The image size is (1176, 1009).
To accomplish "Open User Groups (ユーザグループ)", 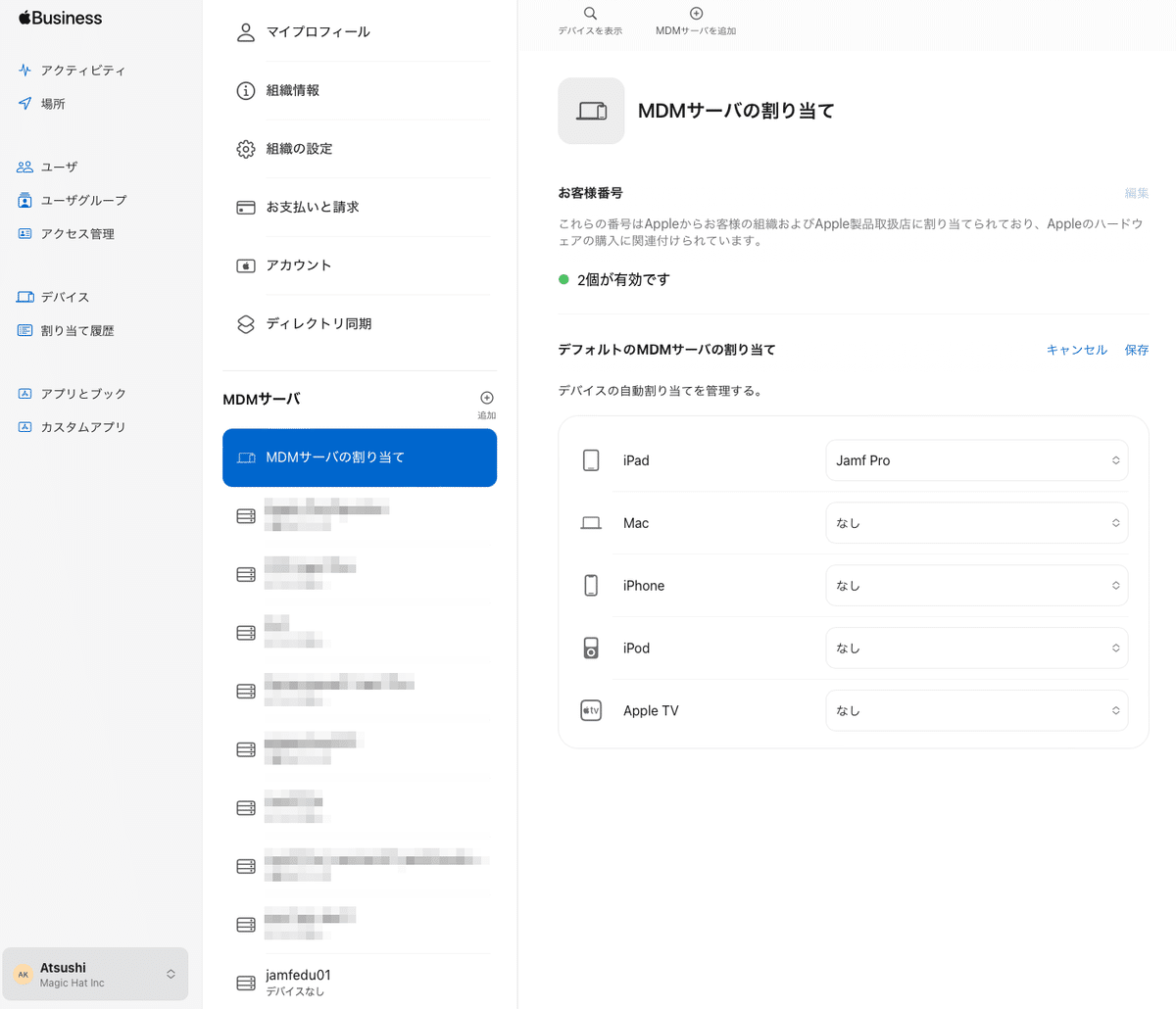I will [x=72, y=200].
